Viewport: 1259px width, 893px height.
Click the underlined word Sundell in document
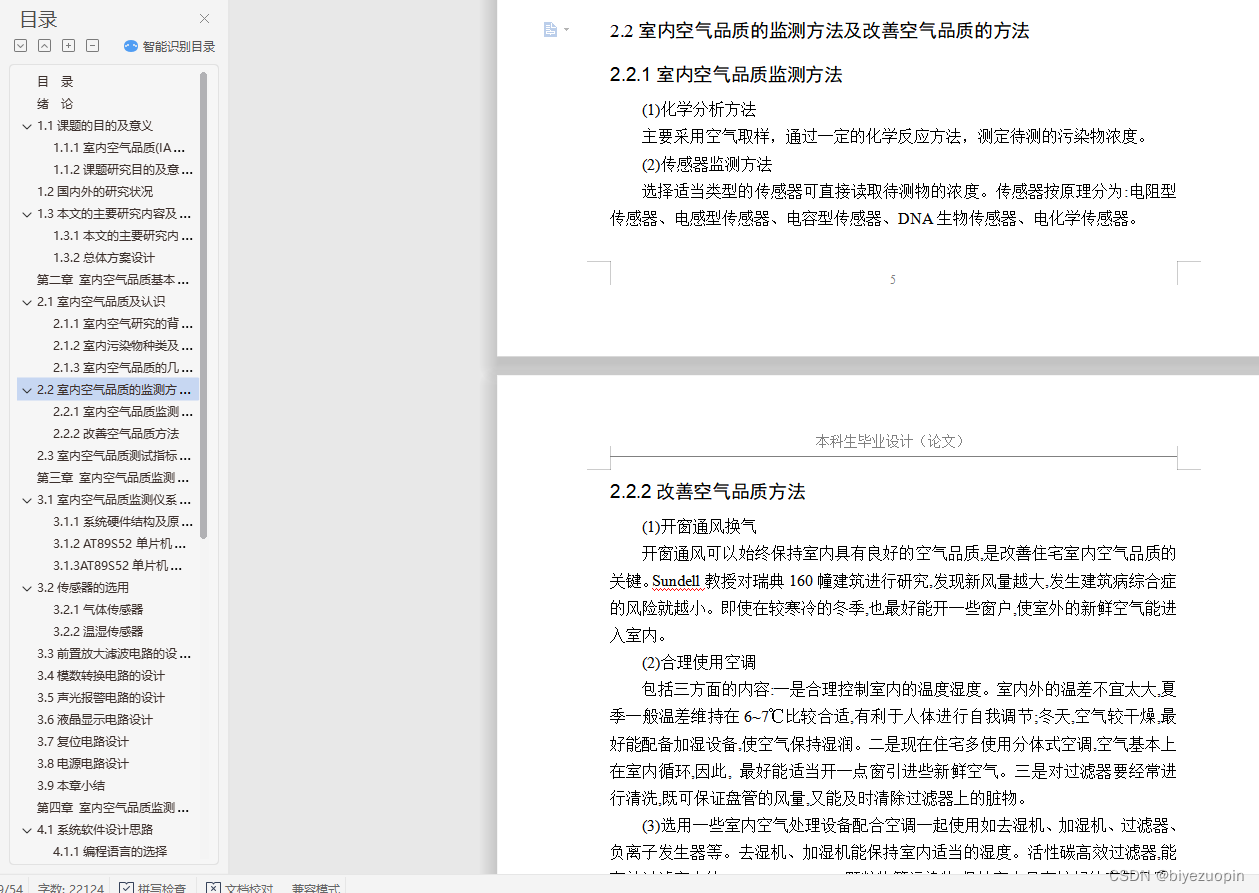pyautogui.click(x=678, y=580)
